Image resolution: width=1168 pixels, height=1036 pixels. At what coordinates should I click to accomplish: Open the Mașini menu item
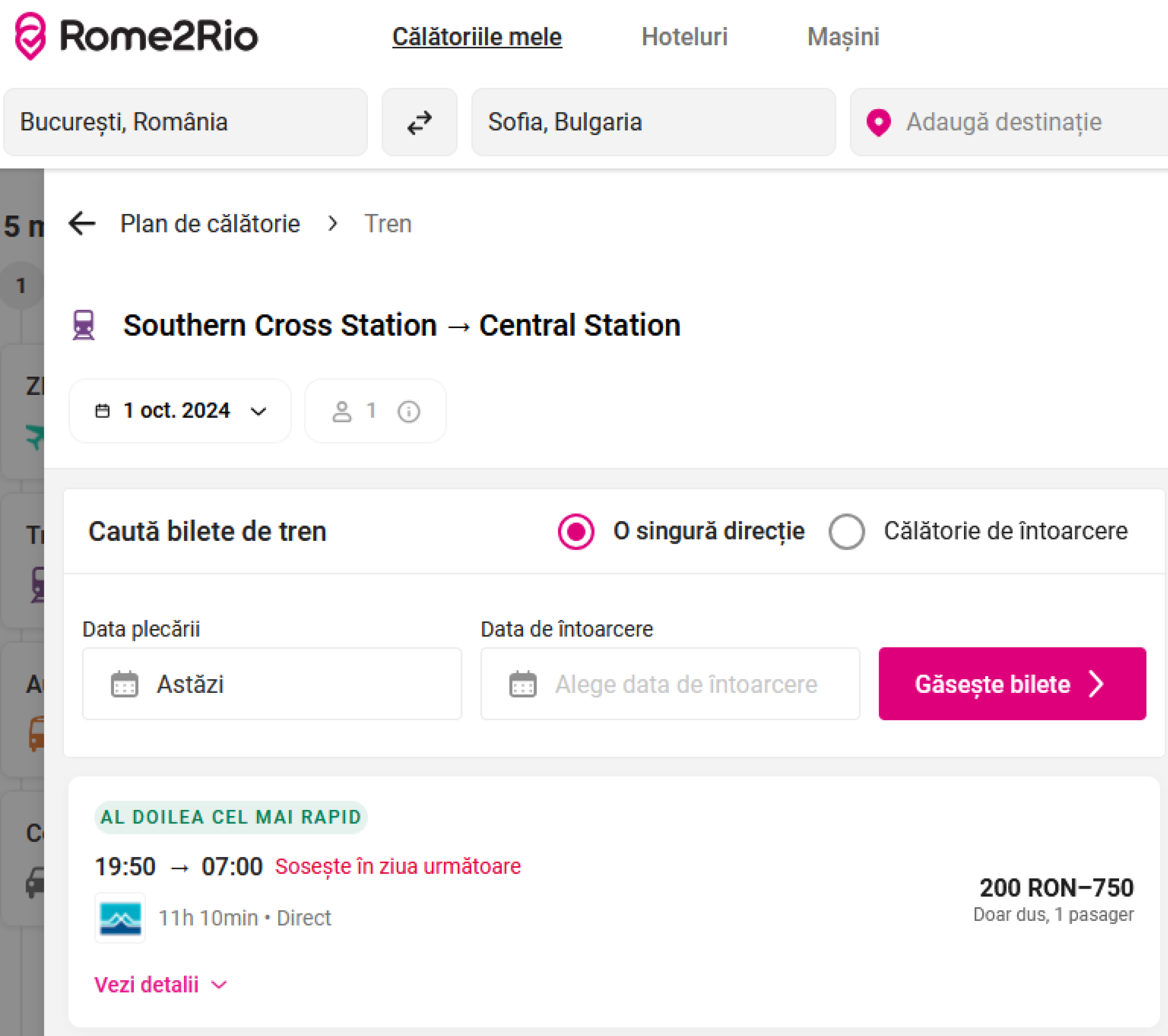coord(843,37)
